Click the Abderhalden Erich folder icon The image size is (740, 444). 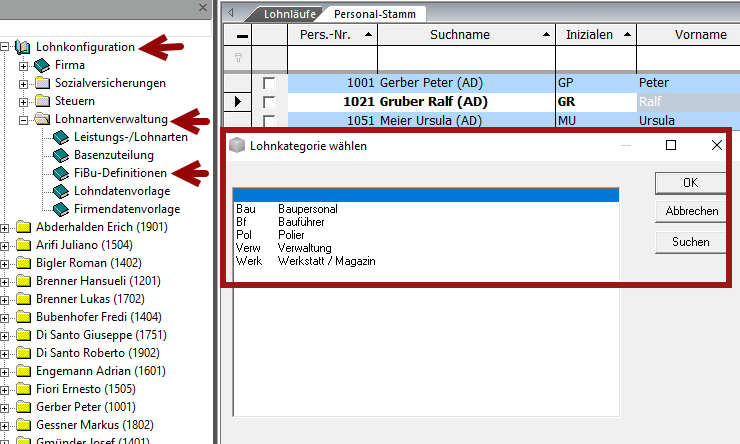23,227
